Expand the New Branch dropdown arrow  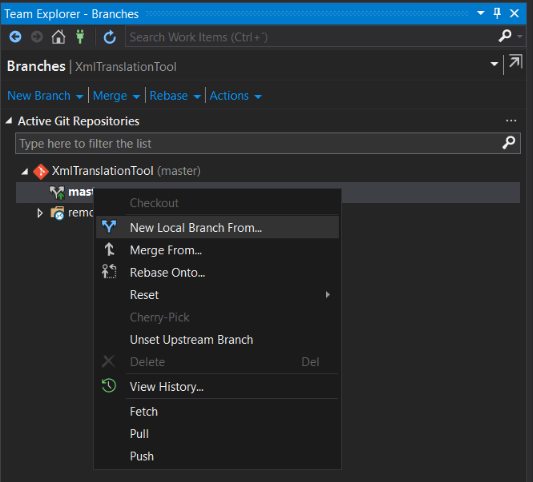[x=79, y=97]
